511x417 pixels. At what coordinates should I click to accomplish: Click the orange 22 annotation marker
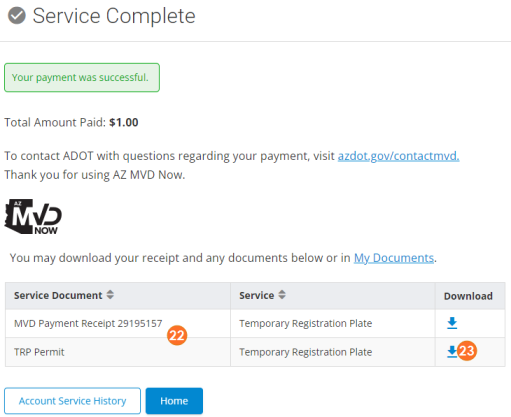[177, 335]
